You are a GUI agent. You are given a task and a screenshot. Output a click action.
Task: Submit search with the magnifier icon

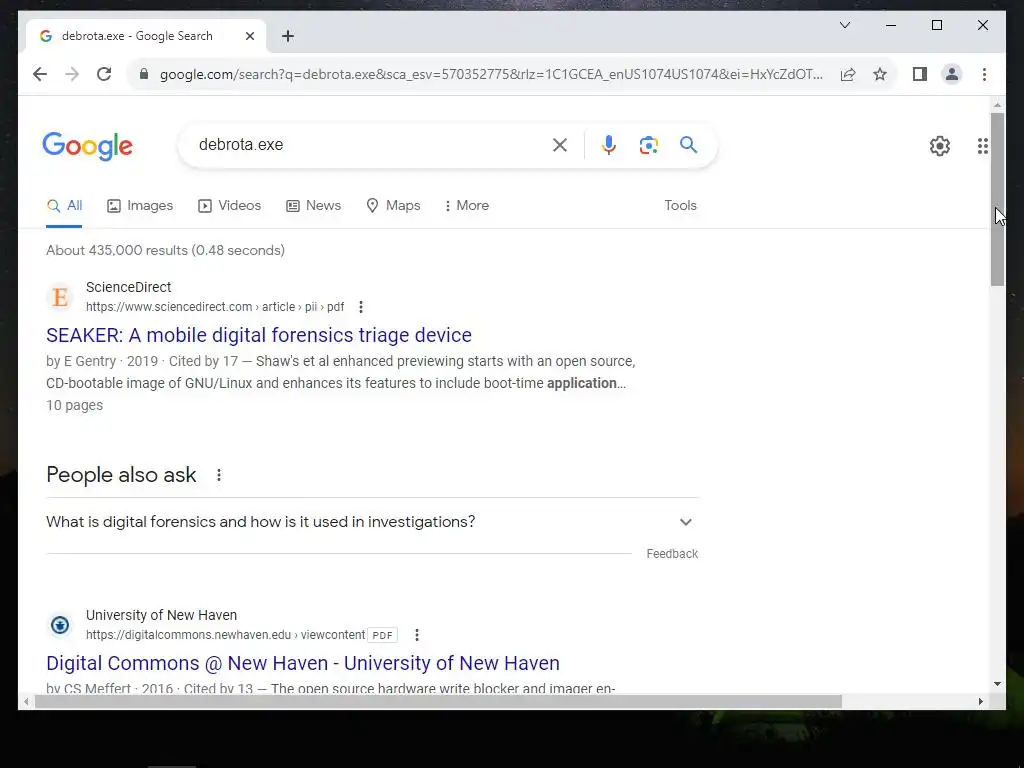click(x=688, y=145)
